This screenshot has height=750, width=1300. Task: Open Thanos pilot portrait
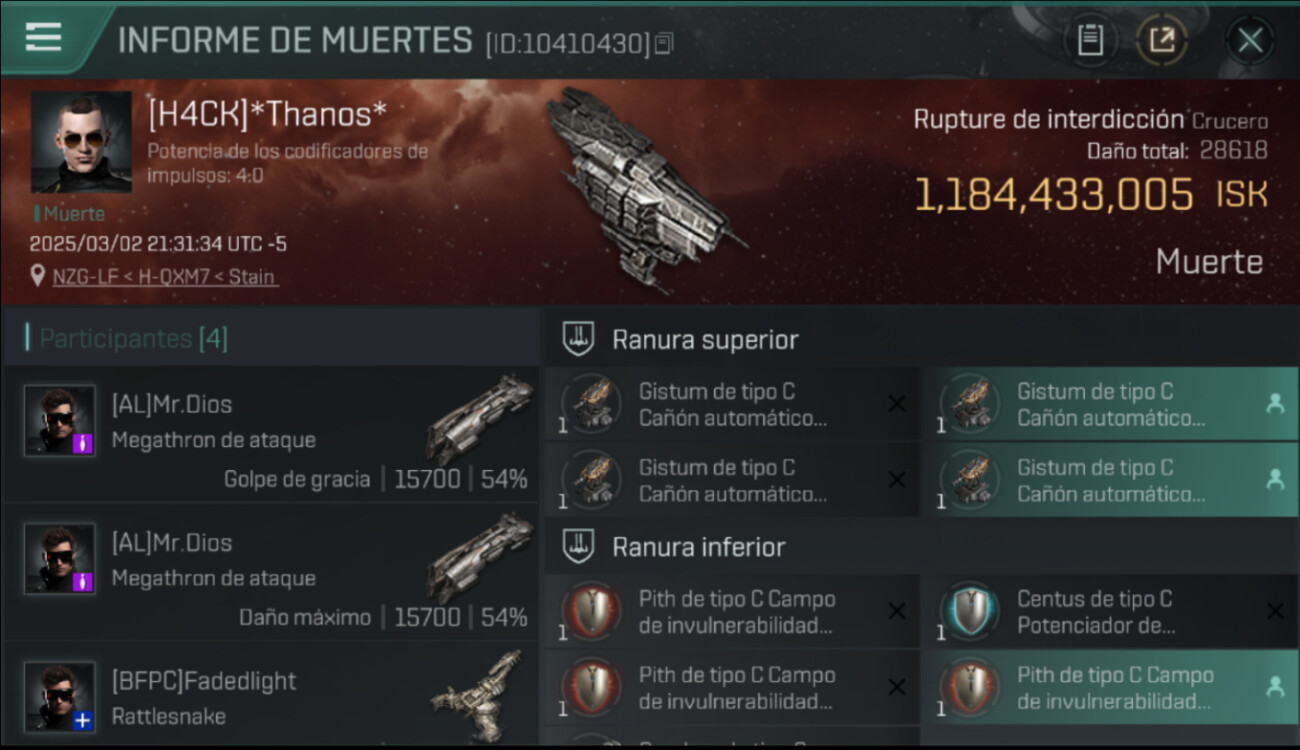click(81, 142)
